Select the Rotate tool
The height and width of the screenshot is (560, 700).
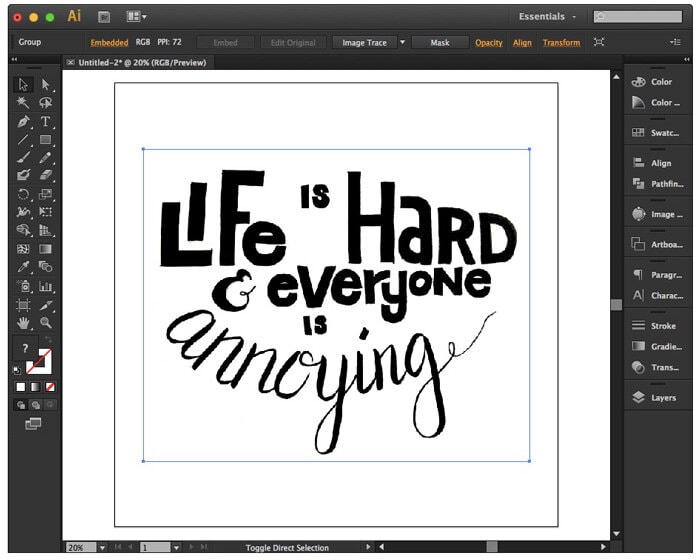23,194
